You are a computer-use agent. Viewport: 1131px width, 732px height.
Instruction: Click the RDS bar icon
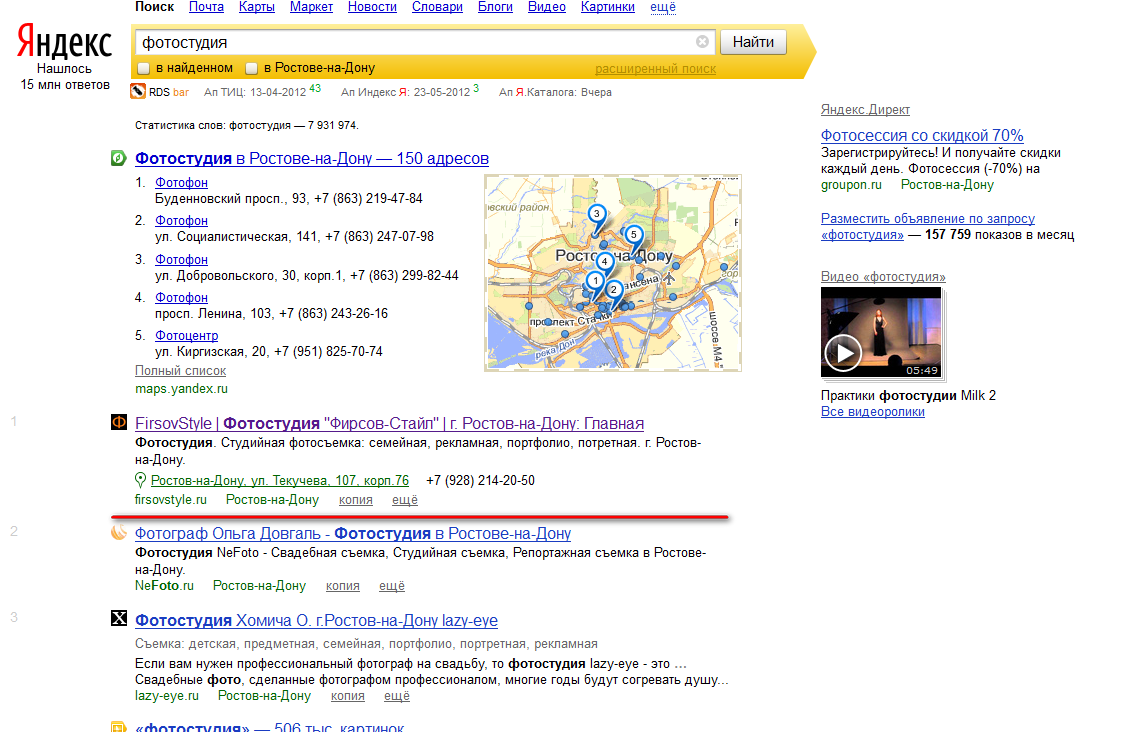(x=138, y=92)
